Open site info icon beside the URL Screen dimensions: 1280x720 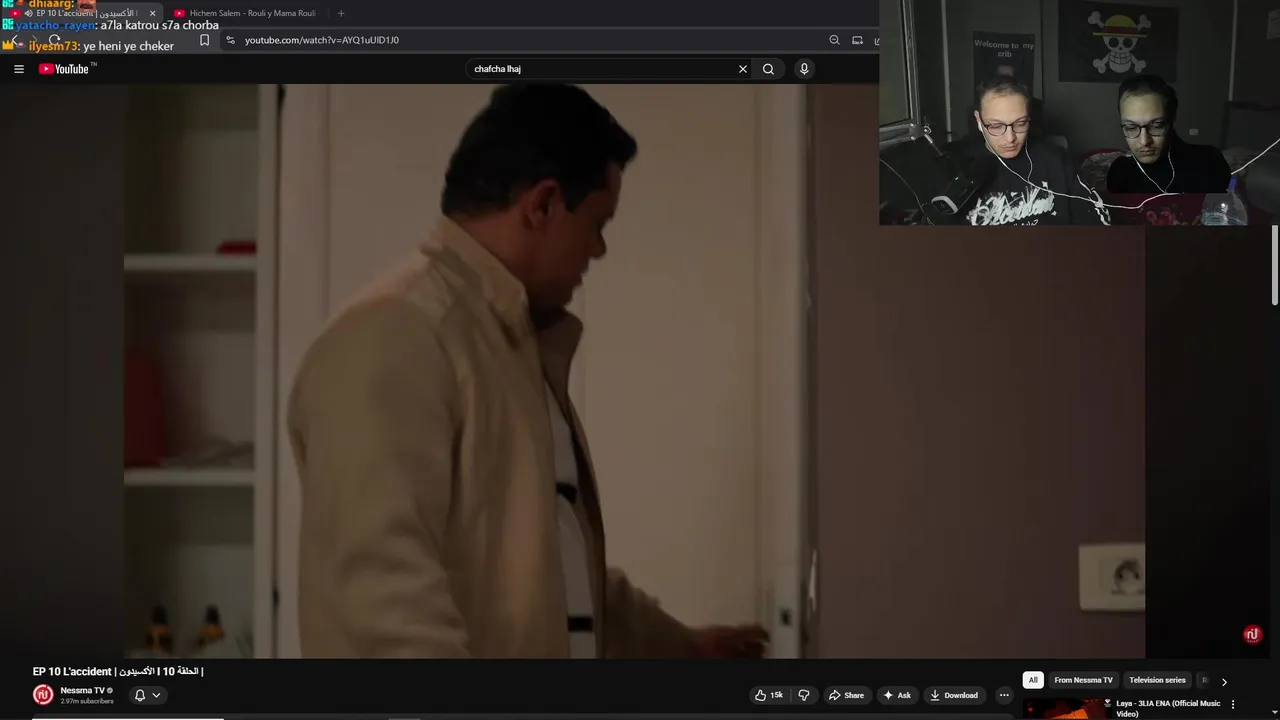pos(230,40)
